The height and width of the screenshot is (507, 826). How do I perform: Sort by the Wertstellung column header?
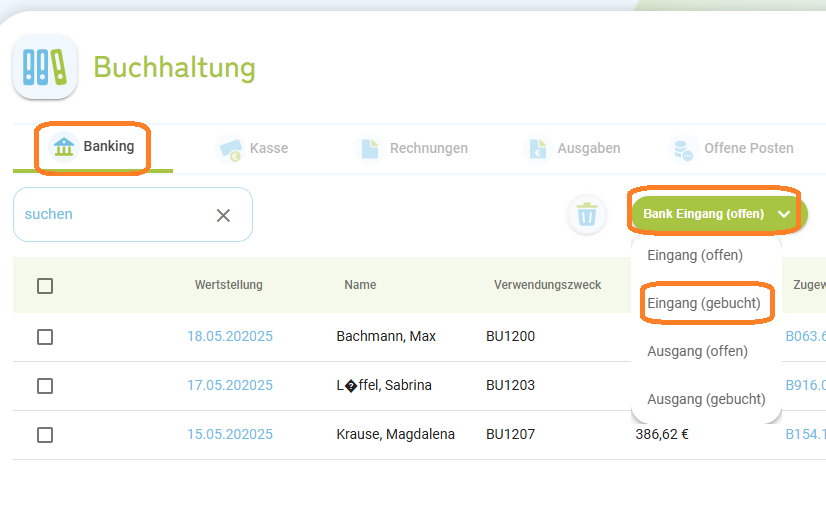point(229,285)
